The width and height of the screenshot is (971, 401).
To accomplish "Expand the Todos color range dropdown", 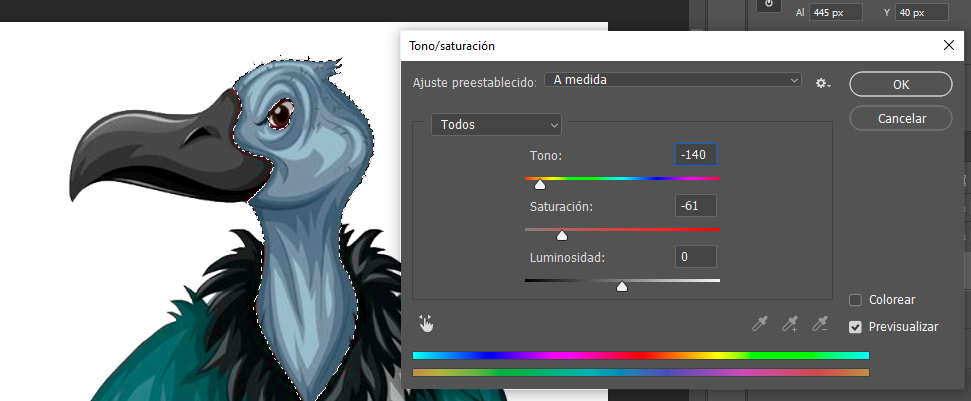I will [x=496, y=125].
